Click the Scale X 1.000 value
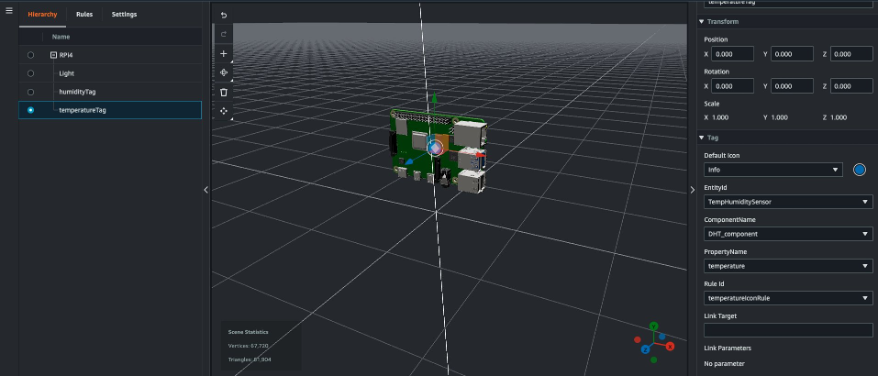The width and height of the screenshot is (879, 377). pyautogui.click(x=720, y=118)
